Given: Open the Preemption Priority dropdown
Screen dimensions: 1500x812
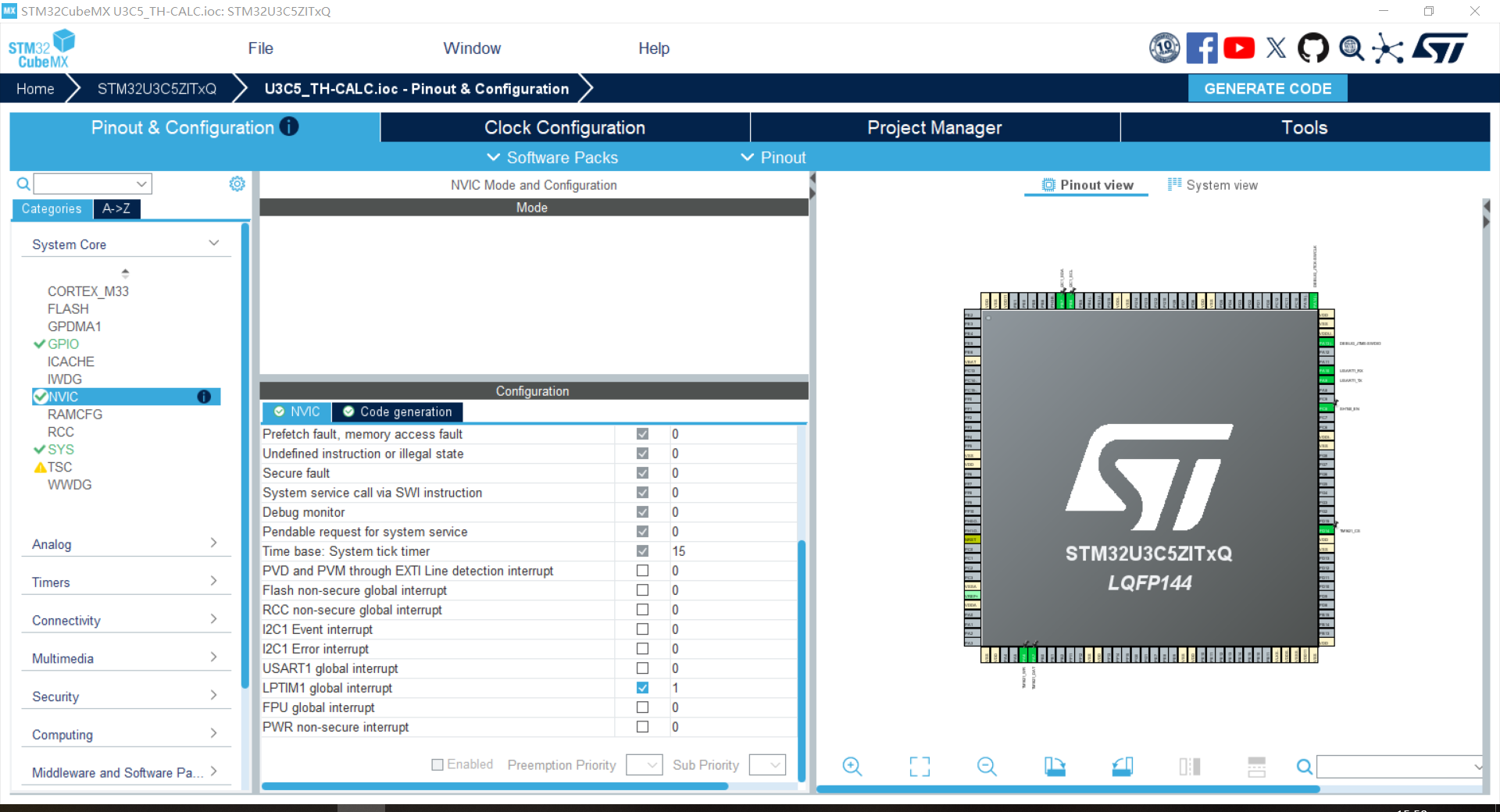Looking at the screenshot, I should 645,765.
